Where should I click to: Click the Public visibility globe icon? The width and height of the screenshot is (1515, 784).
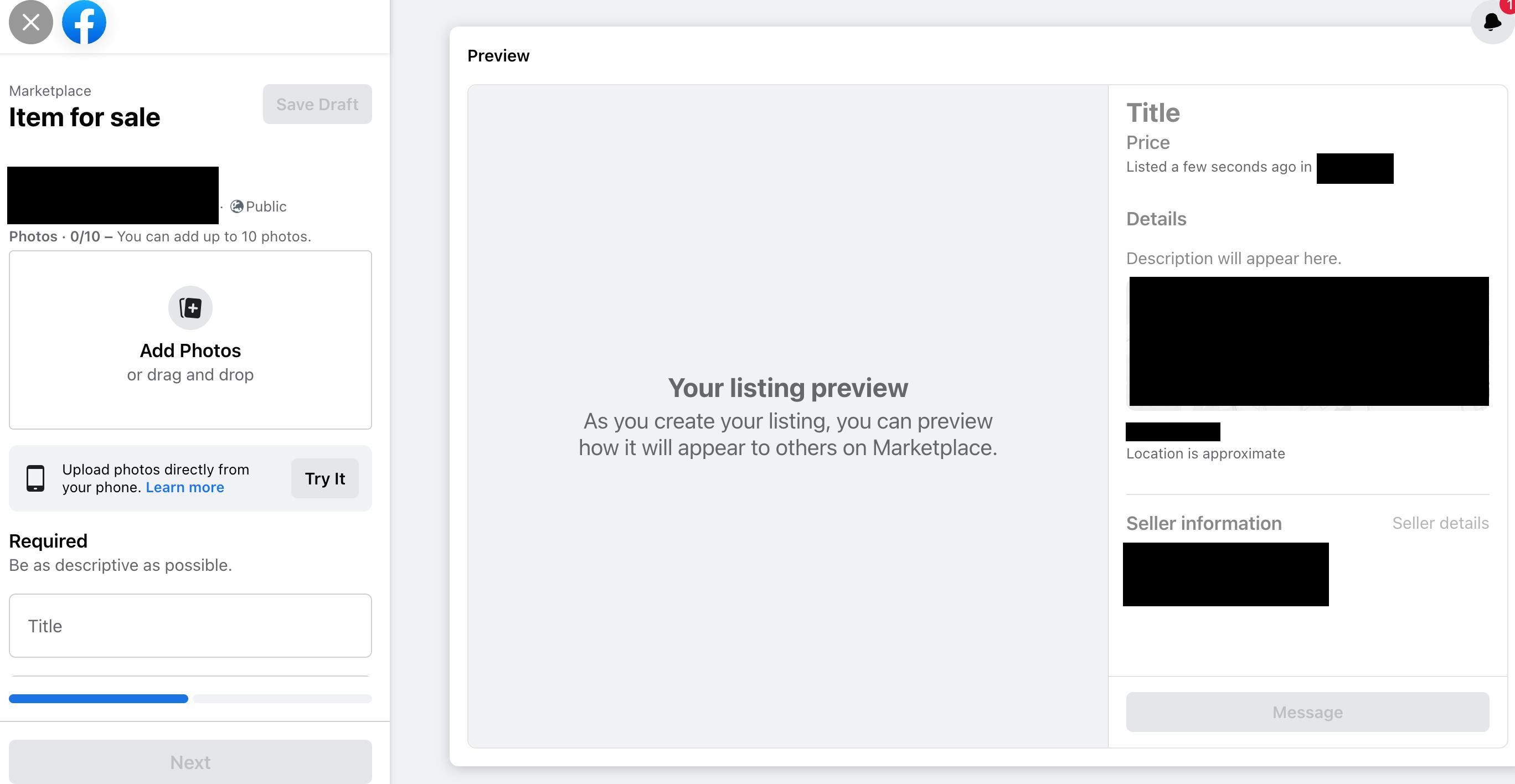pos(235,207)
